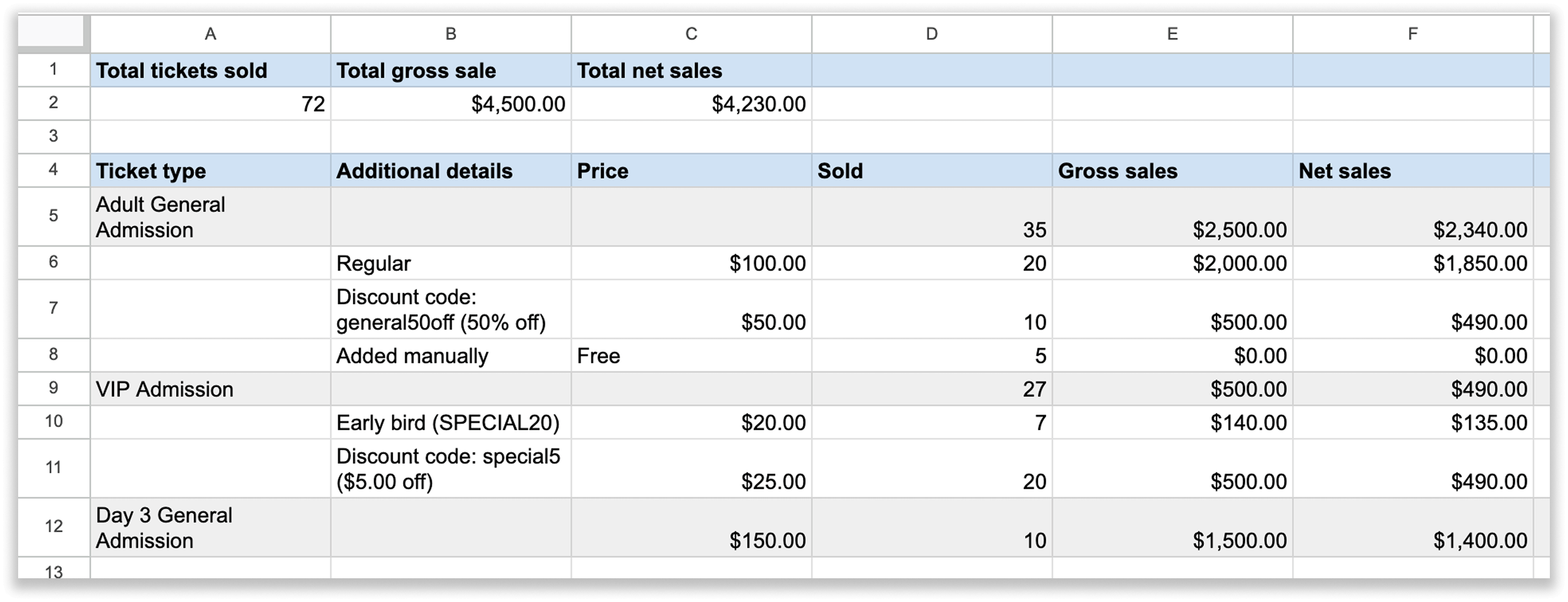Select the Gross sales column header cell
Screen dimensions: 1568x602
tap(1172, 171)
